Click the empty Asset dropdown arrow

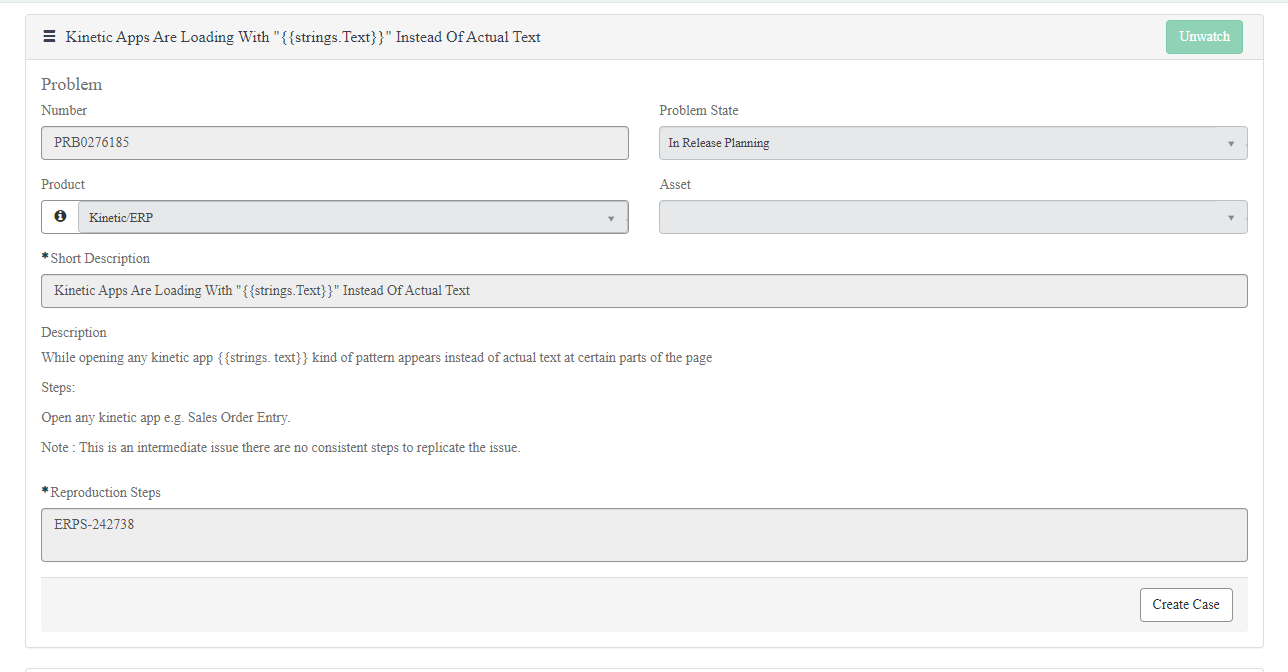pos(1231,218)
